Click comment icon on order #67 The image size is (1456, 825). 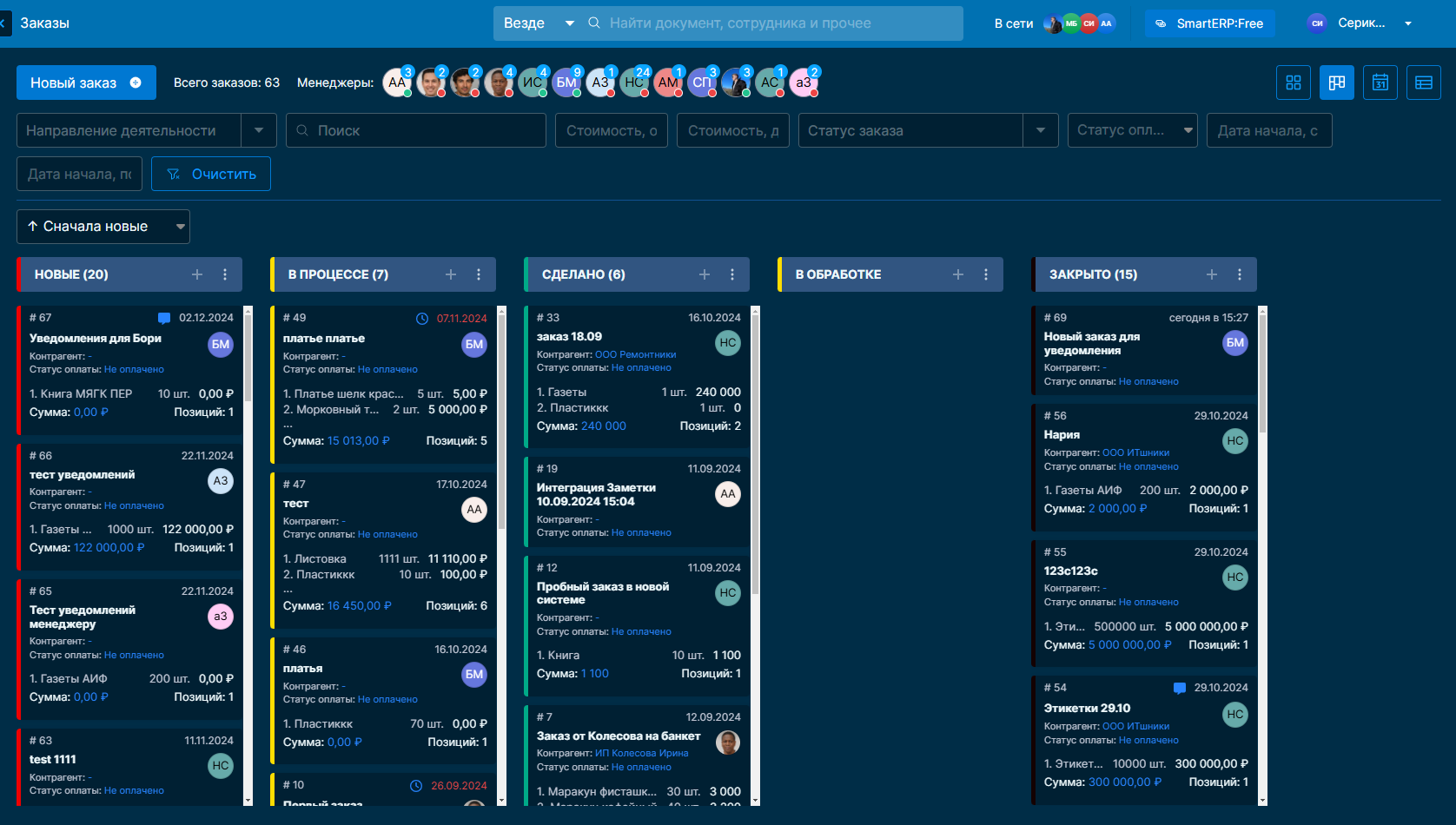[163, 318]
